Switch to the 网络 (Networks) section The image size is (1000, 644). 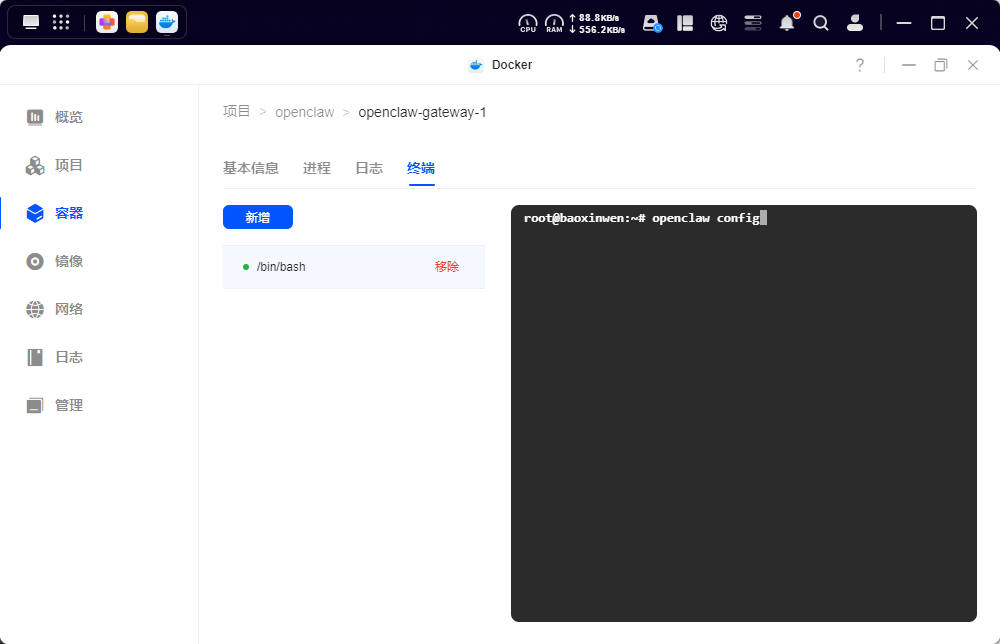[x=68, y=308]
